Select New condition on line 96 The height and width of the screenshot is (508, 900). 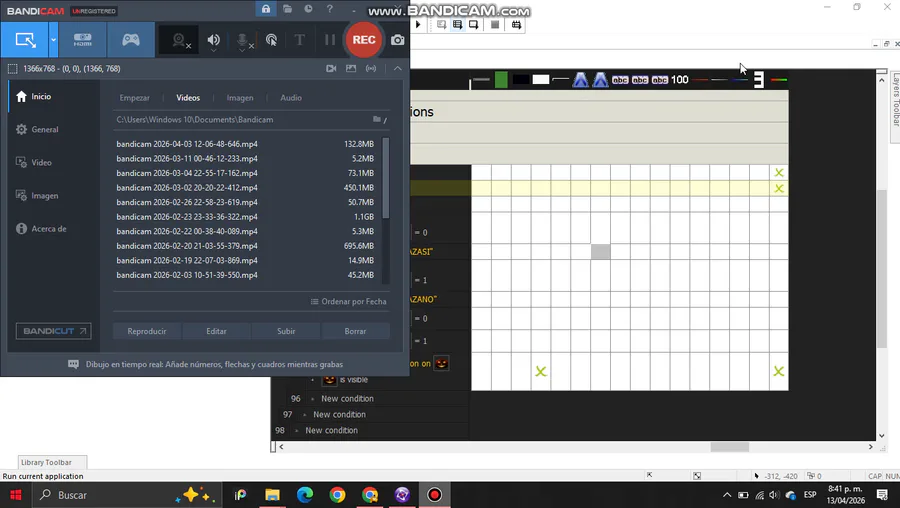(347, 398)
